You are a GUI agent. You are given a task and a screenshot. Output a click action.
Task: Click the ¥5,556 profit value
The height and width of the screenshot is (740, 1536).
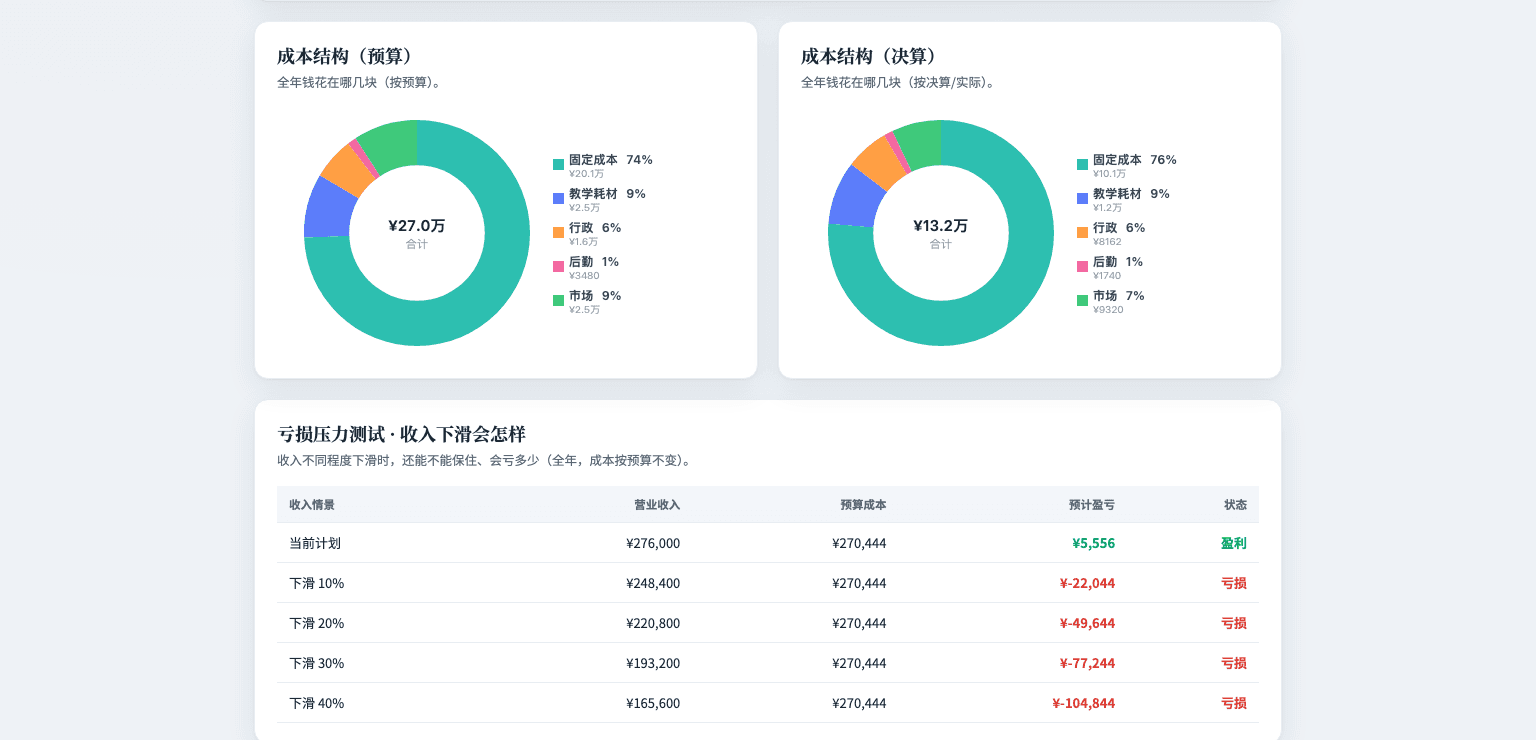[1093, 543]
